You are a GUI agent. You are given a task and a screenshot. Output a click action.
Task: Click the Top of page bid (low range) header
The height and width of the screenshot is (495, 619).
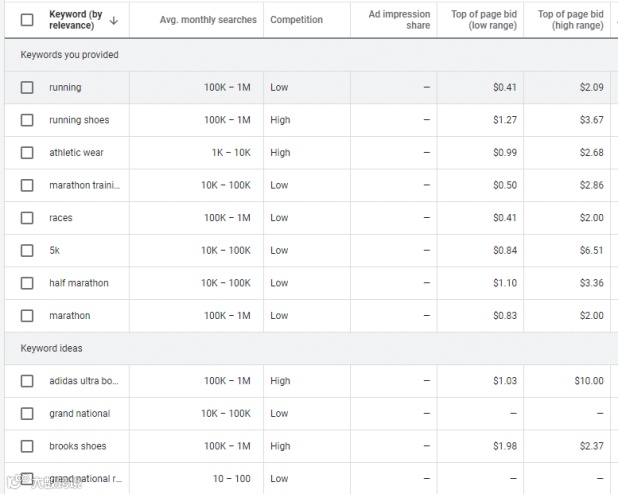coord(483,20)
